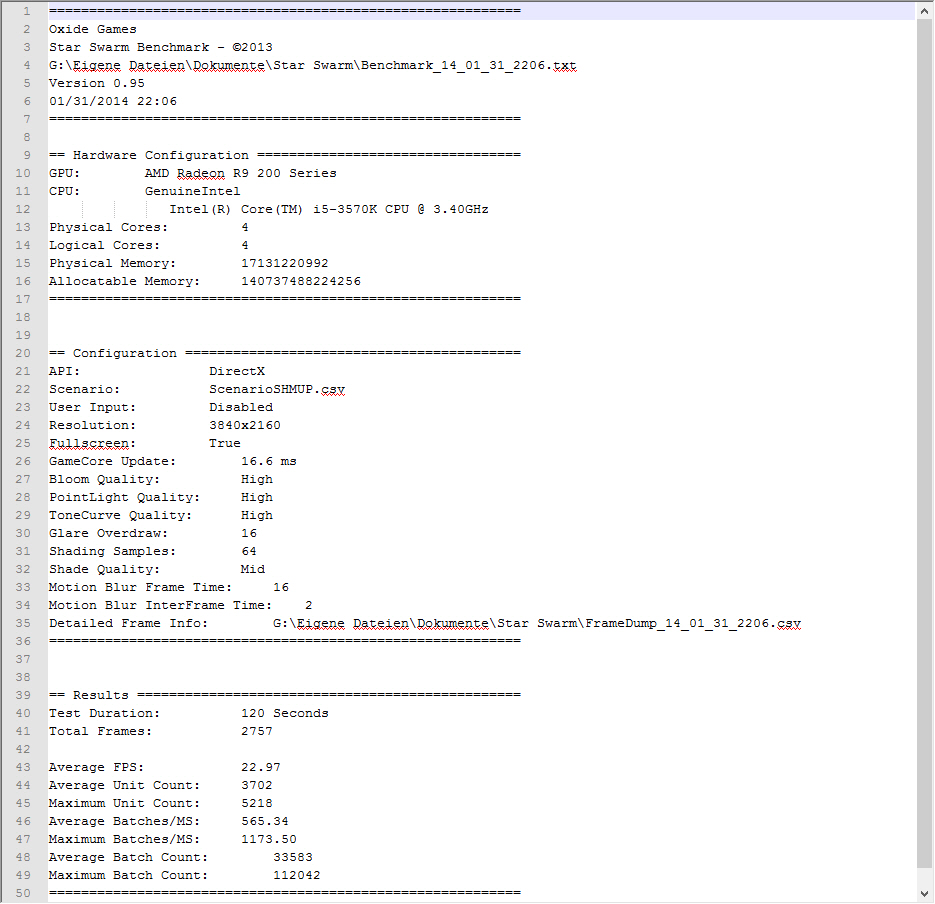Click Total Frames value '2757'
The image size is (935, 904).
tap(256, 731)
